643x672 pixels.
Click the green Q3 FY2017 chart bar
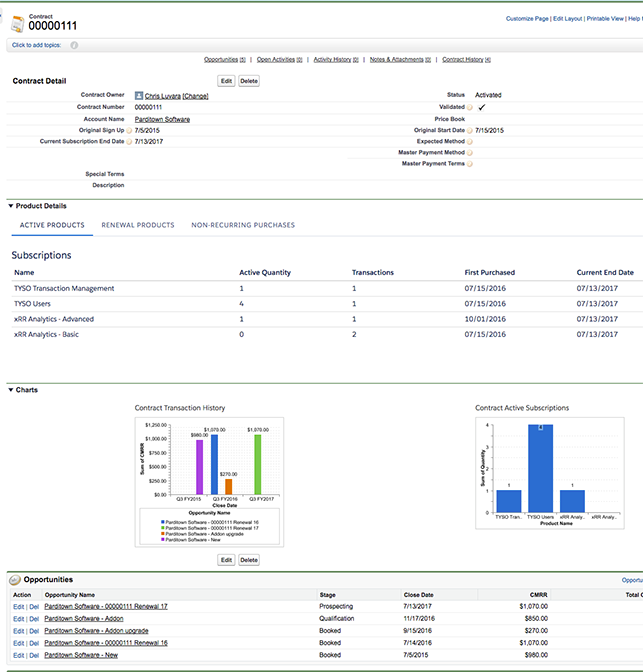[x=257, y=465]
